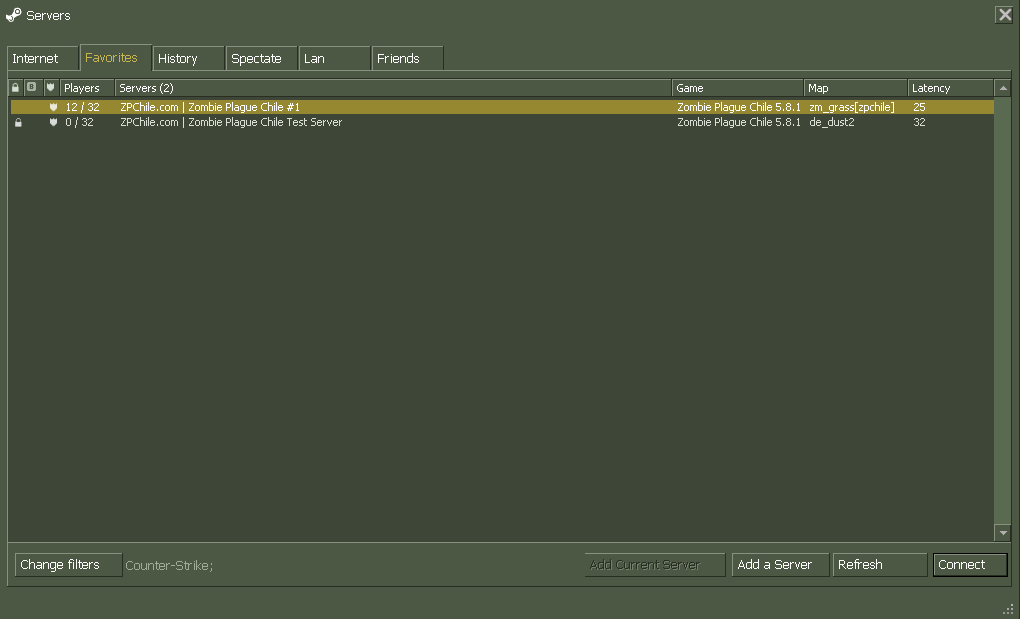Sort list by Servers (2) name column
The width and height of the screenshot is (1020, 619).
click(x=393, y=88)
